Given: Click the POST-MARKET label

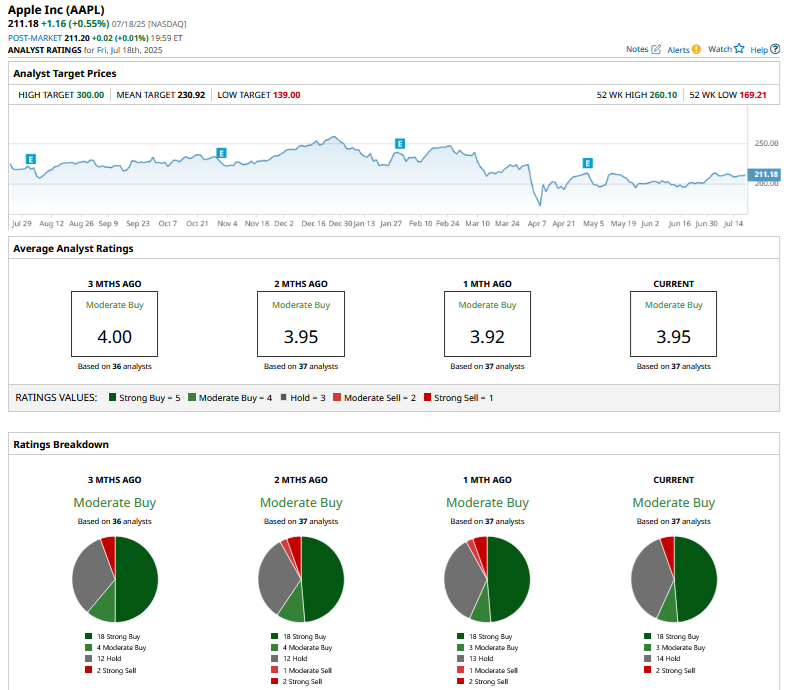Looking at the screenshot, I should 35,38.
